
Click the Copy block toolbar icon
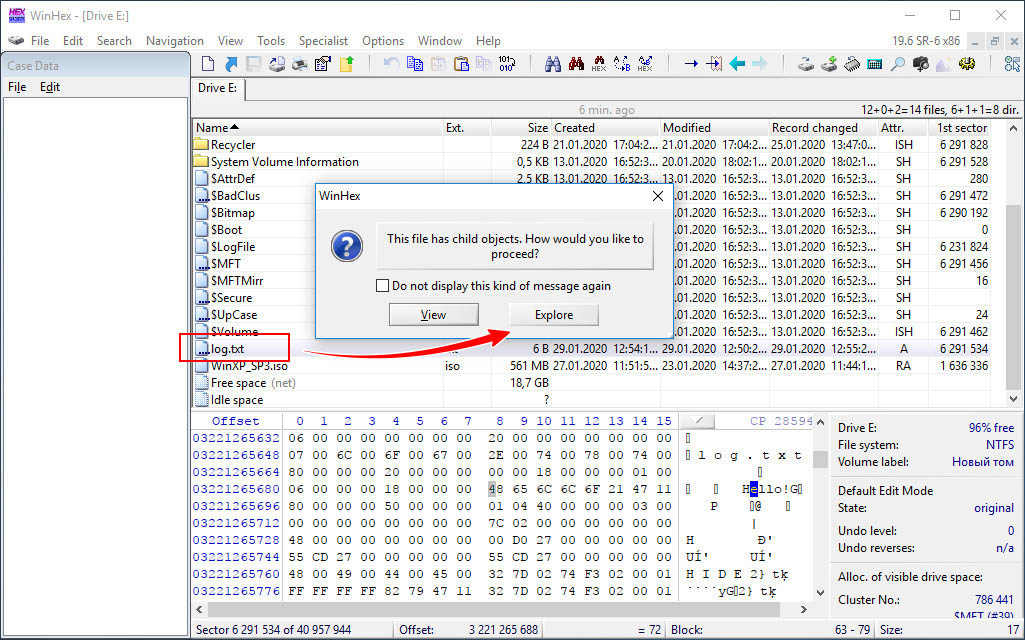pyautogui.click(x=414, y=63)
